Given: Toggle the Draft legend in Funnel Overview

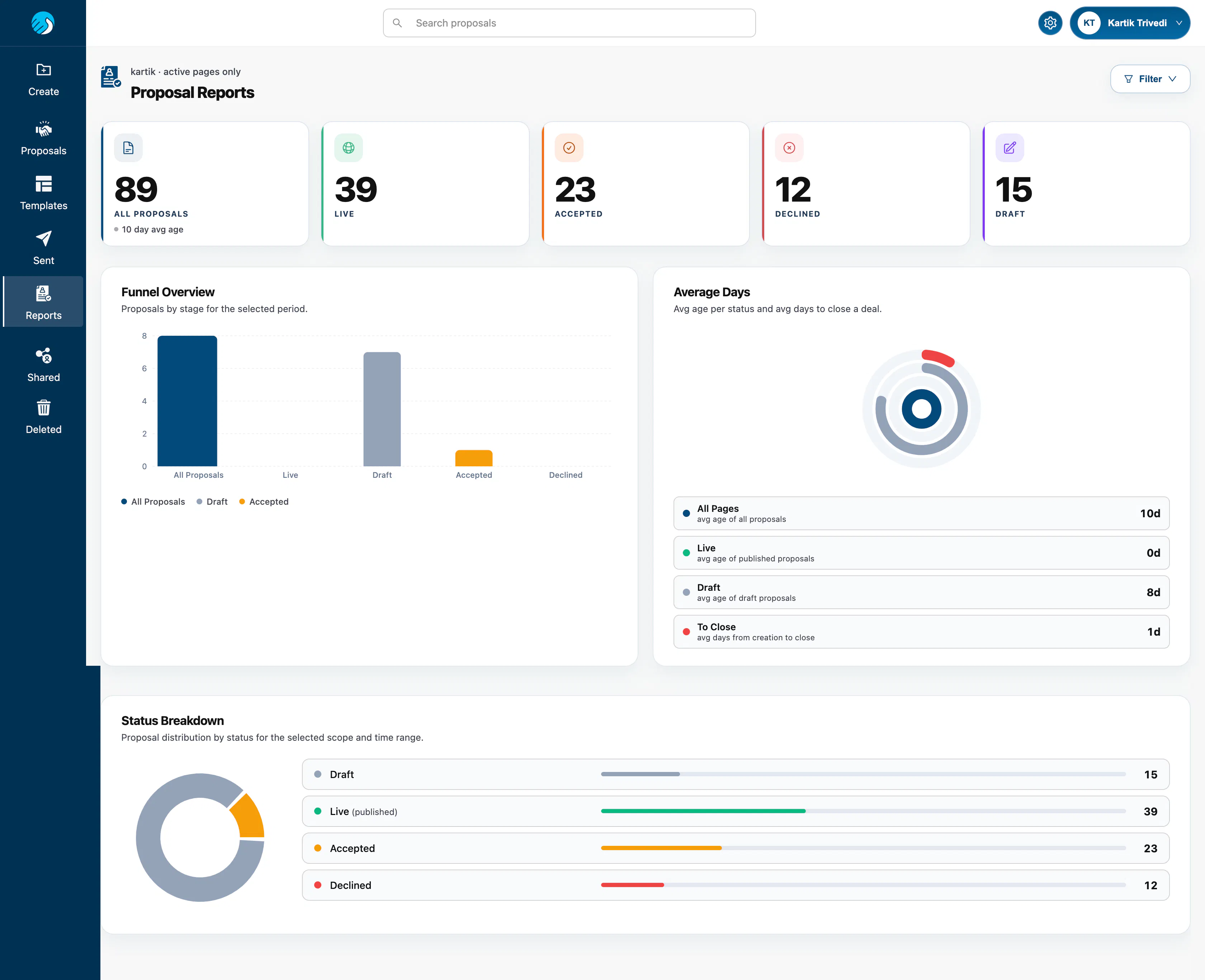Looking at the screenshot, I should 212,501.
